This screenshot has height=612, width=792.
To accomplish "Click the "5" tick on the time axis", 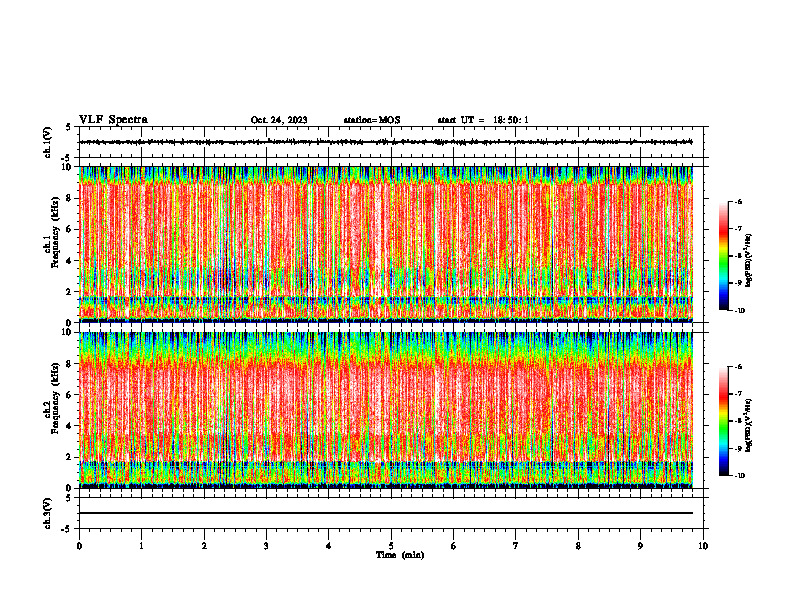I will (x=391, y=546).
